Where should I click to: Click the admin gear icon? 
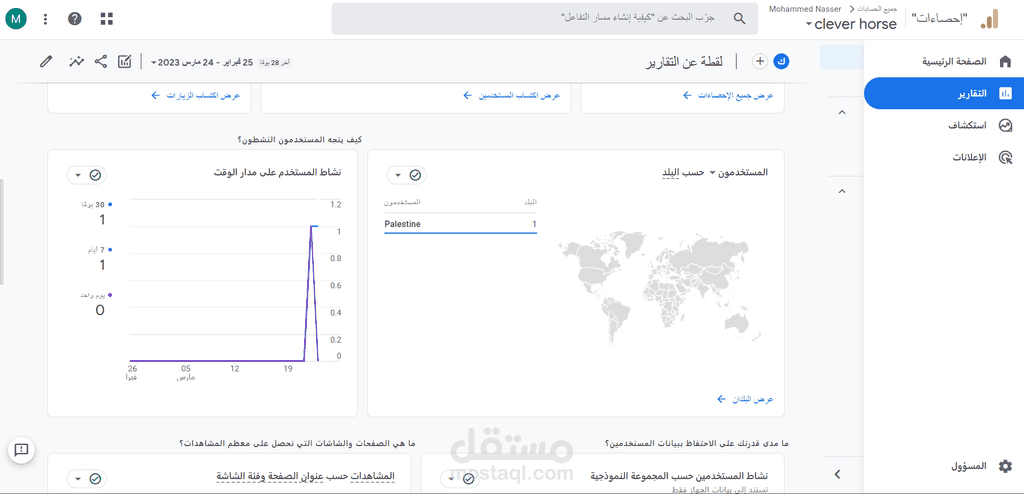pos(1005,467)
